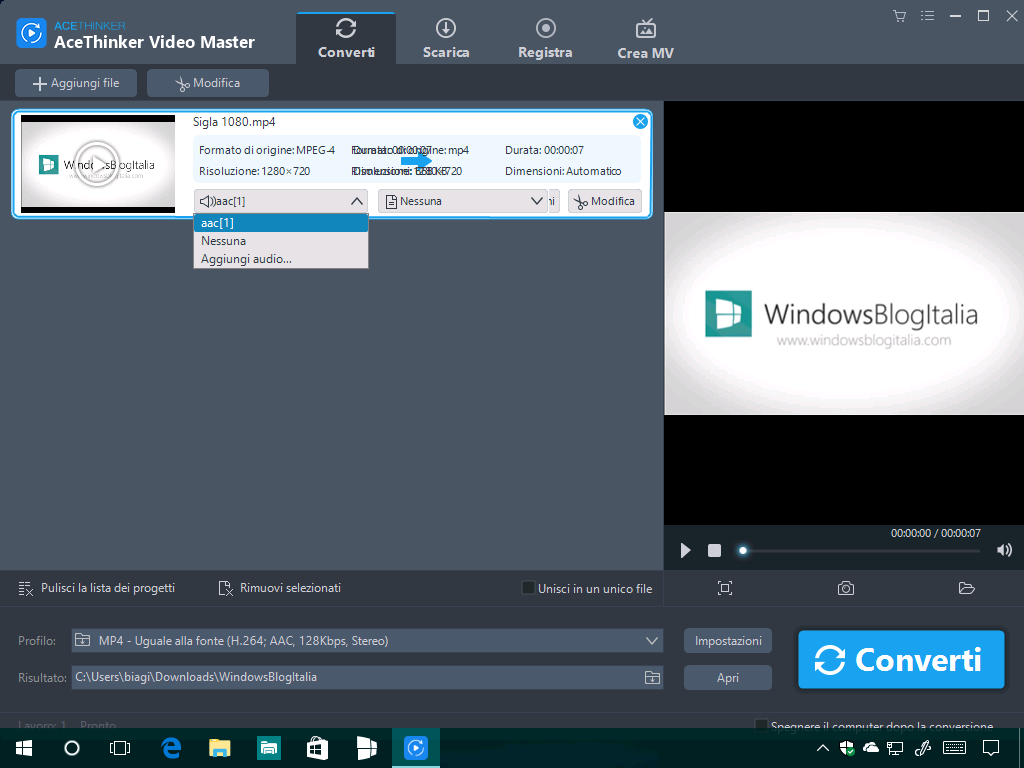Click Rimuovi selezionati

click(280, 588)
